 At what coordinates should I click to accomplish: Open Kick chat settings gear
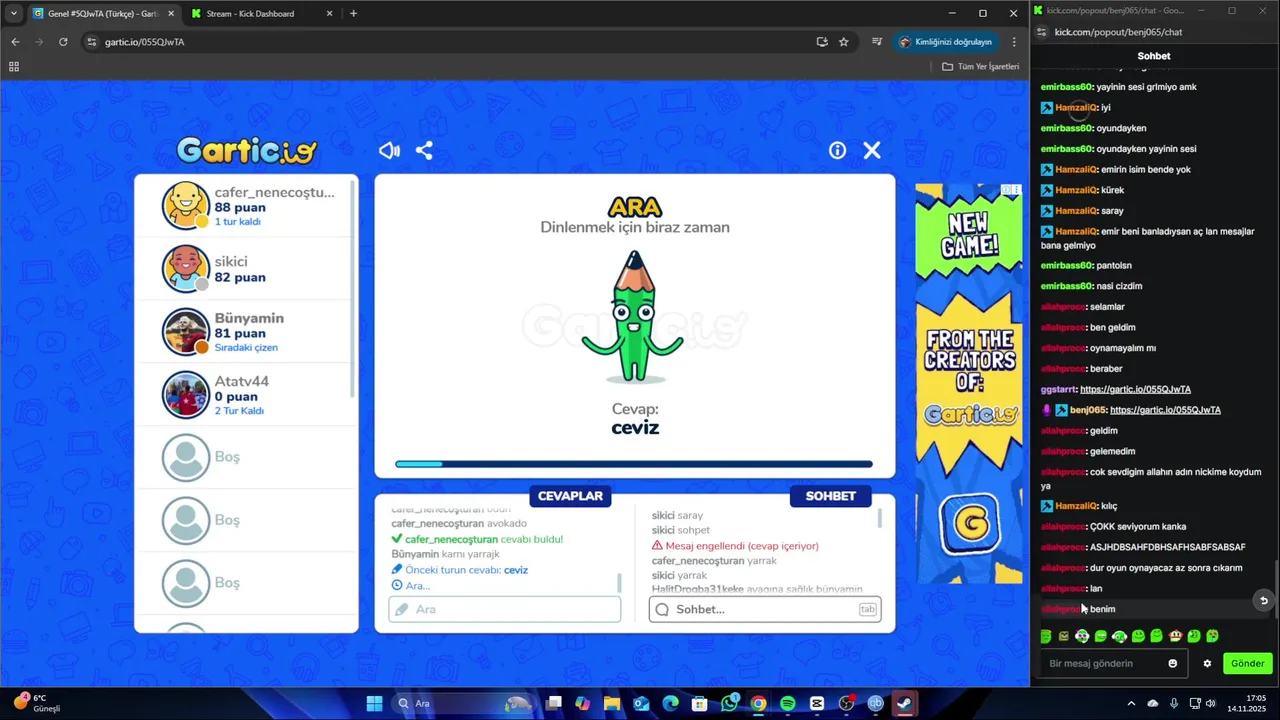tap(1207, 663)
